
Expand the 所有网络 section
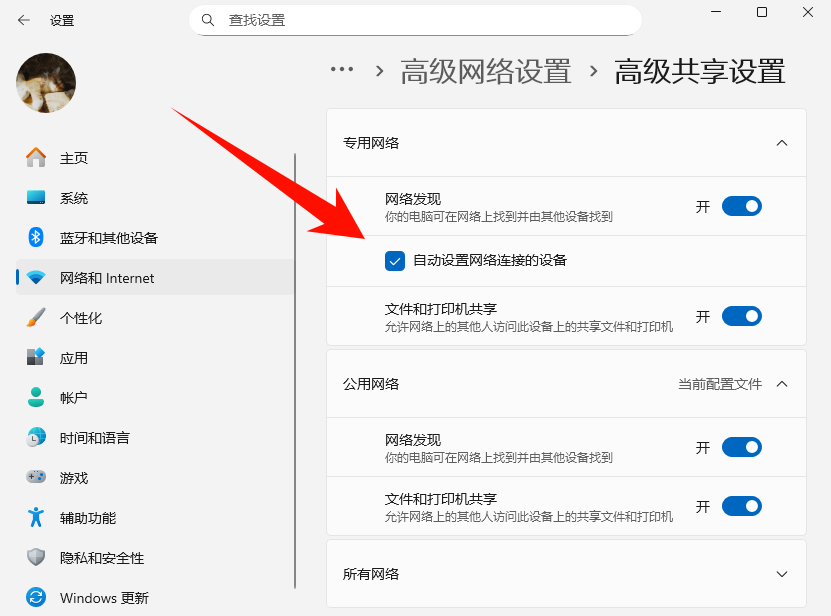[x=781, y=574]
